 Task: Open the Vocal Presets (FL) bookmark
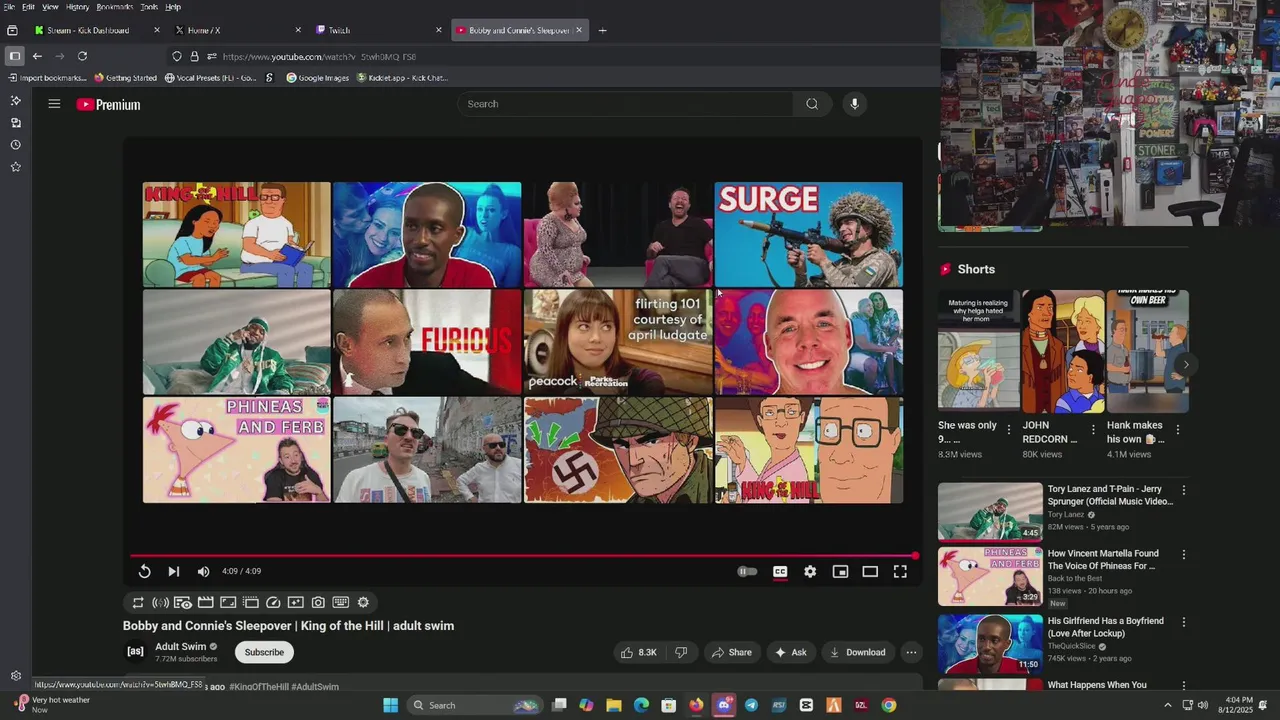(210, 78)
